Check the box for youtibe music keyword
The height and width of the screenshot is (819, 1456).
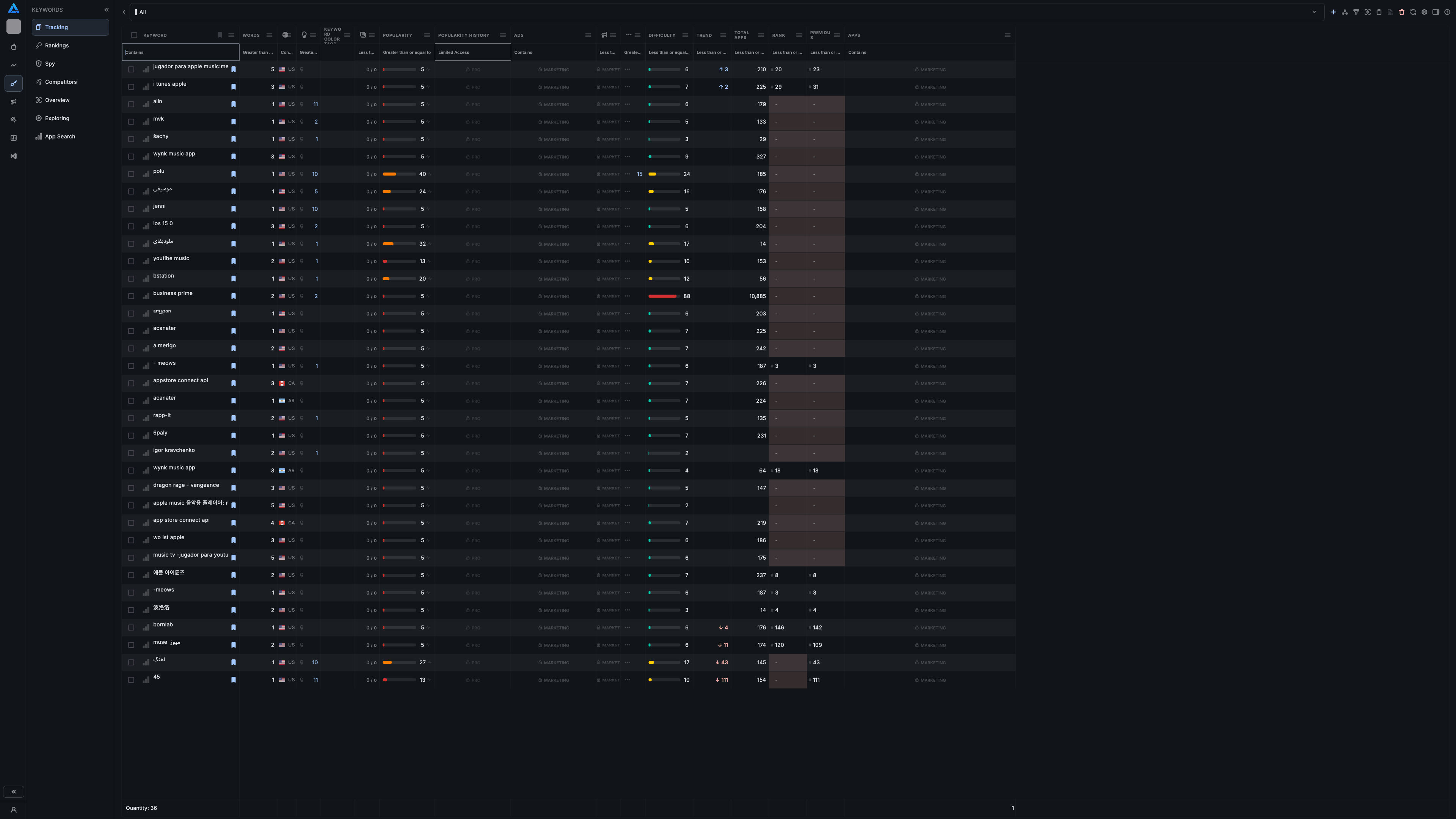(x=131, y=261)
